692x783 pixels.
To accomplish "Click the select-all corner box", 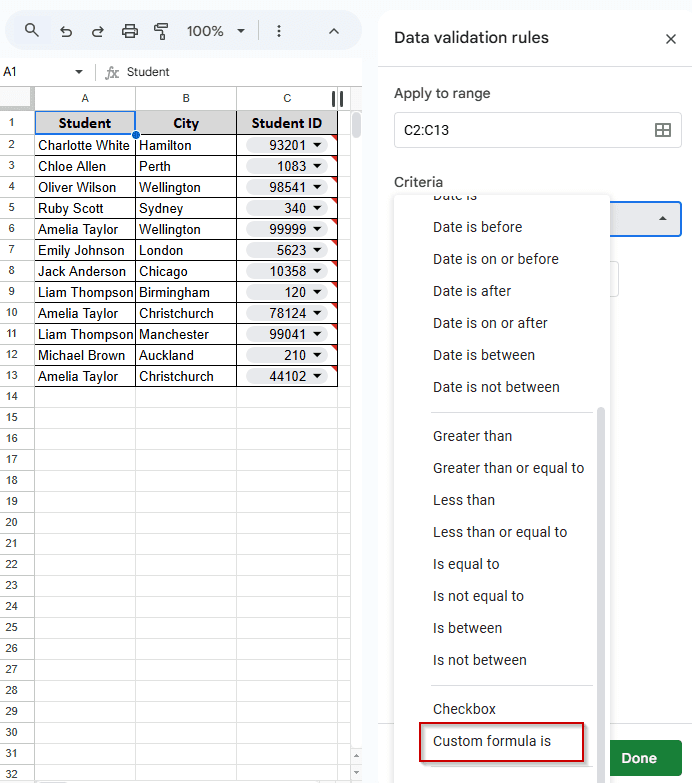I will tap(16, 98).
